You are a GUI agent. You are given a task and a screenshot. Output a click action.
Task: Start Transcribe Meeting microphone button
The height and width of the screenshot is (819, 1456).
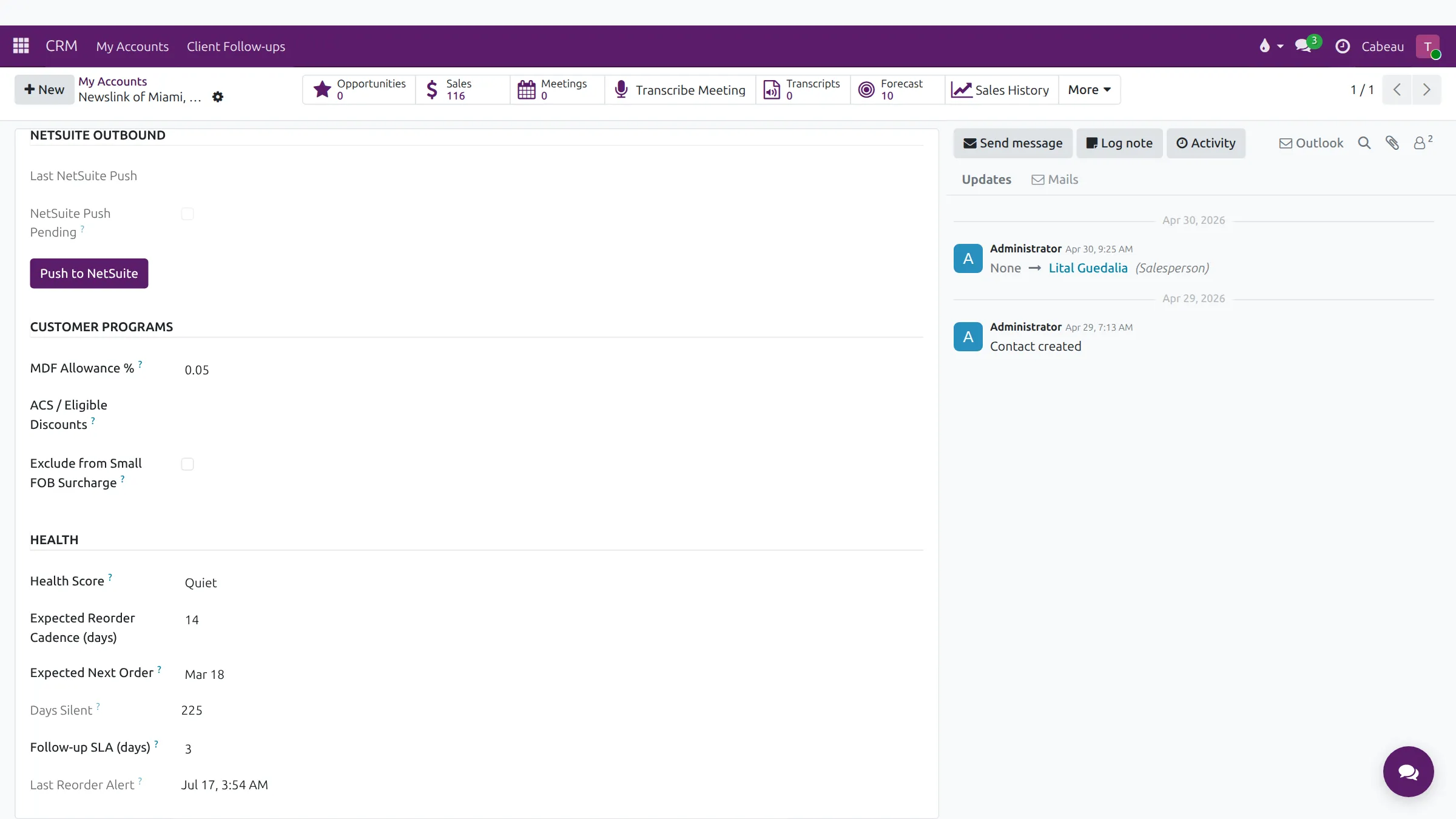[680, 90]
